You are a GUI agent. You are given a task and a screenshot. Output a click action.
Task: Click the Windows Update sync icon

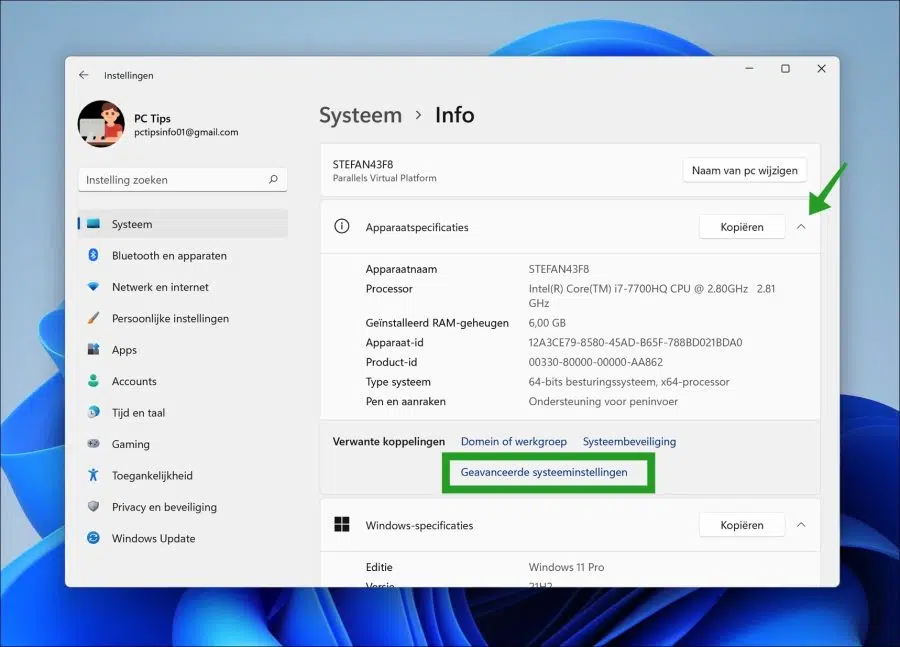pyautogui.click(x=93, y=538)
